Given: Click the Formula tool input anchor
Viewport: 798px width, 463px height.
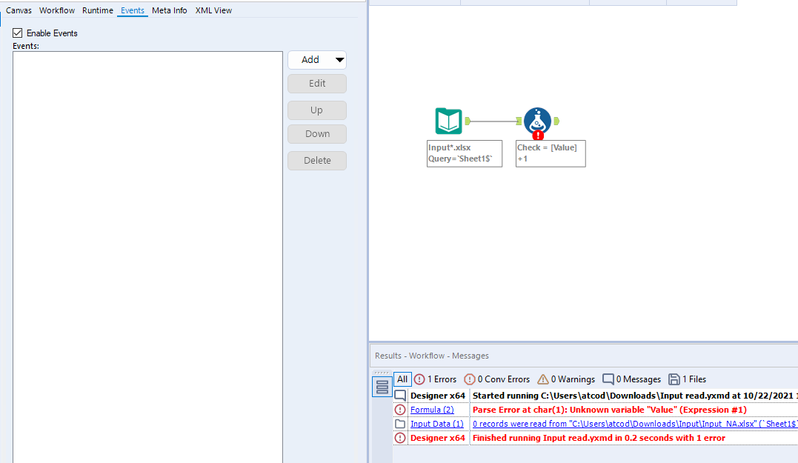Looking at the screenshot, I should (519, 121).
